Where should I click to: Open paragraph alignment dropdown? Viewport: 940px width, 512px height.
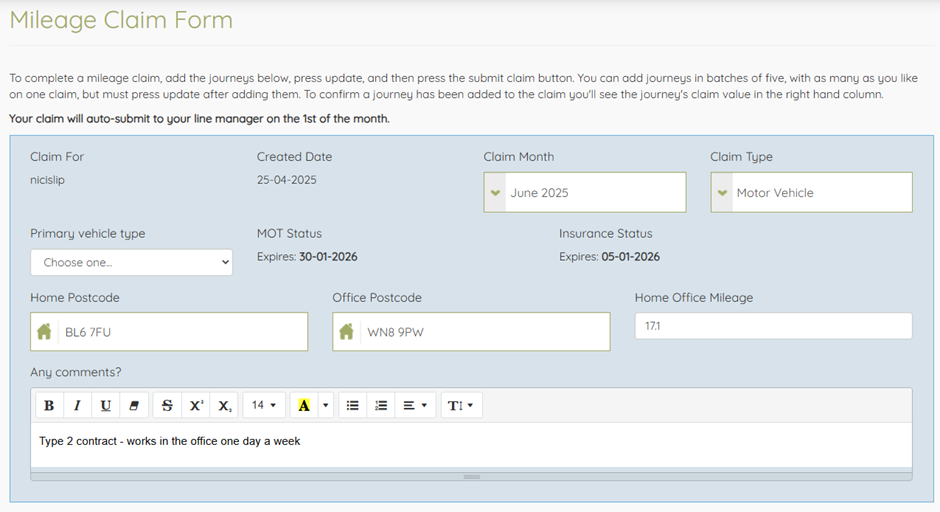[x=415, y=405]
